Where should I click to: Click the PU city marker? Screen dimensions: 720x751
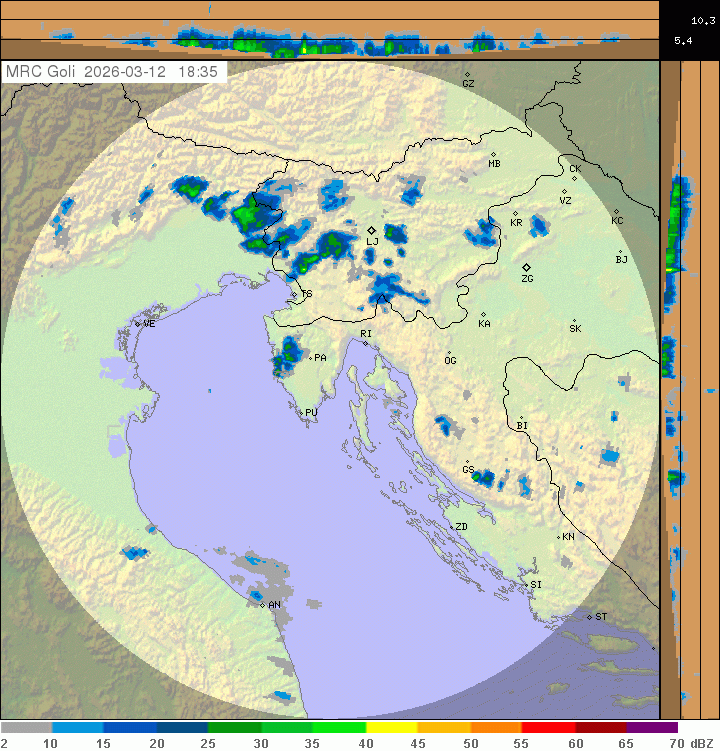click(x=303, y=411)
